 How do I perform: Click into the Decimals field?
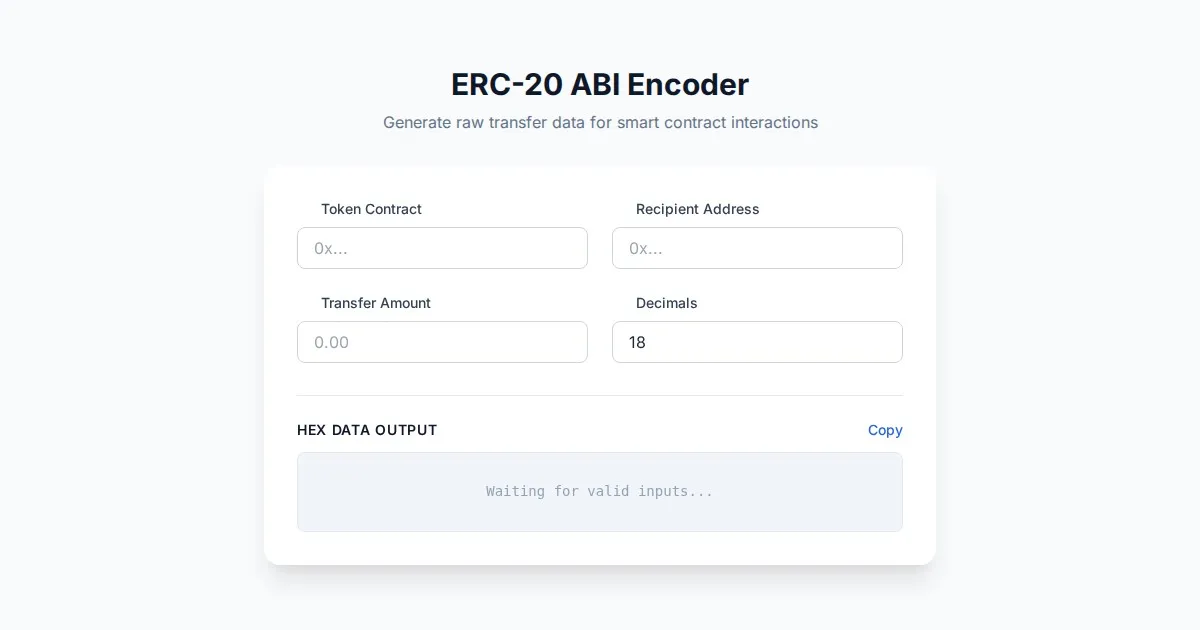757,342
